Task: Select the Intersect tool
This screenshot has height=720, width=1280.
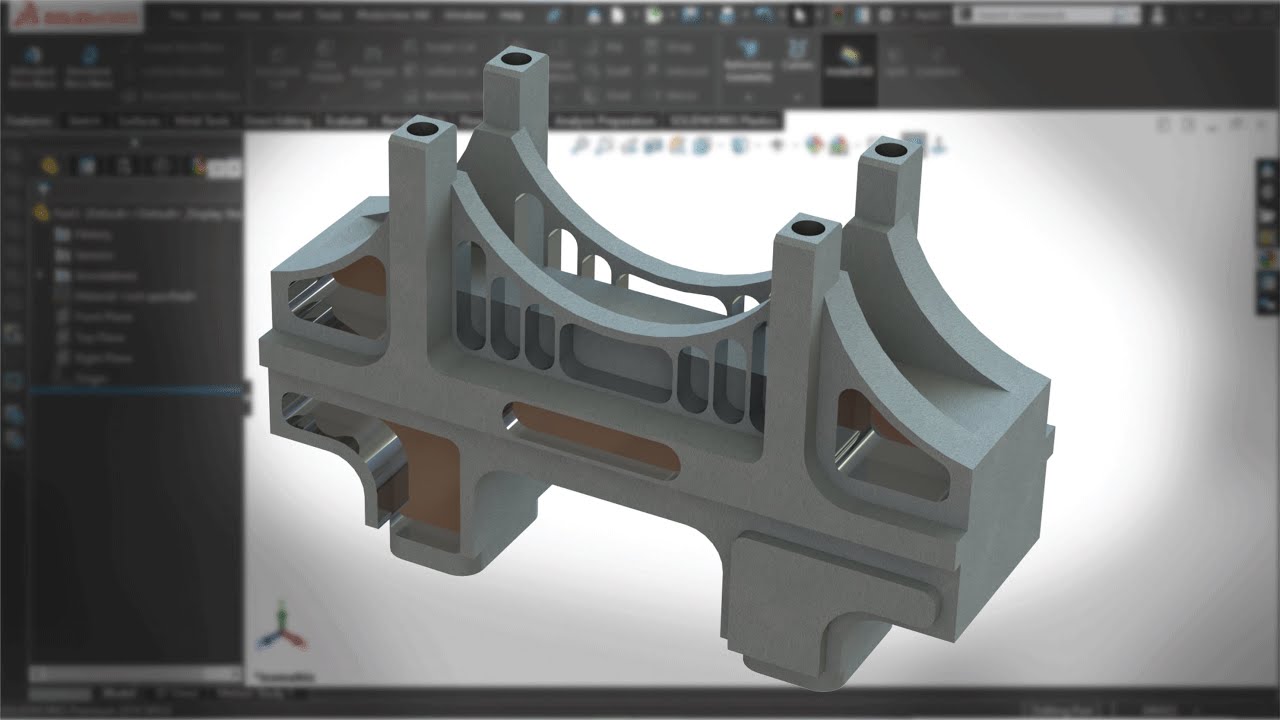Action: click(x=677, y=71)
